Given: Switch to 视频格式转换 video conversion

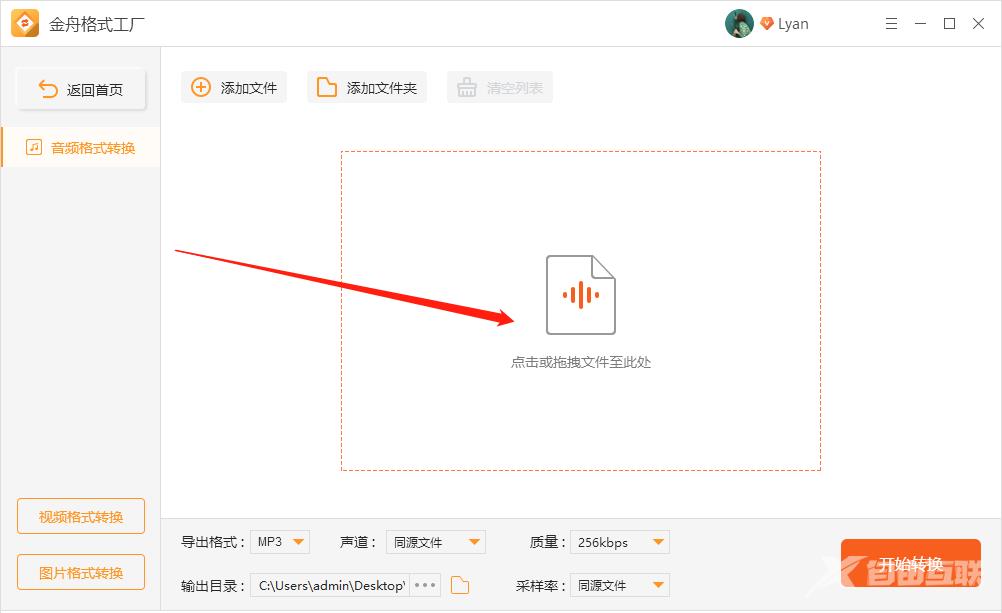Looking at the screenshot, I should coord(81,516).
